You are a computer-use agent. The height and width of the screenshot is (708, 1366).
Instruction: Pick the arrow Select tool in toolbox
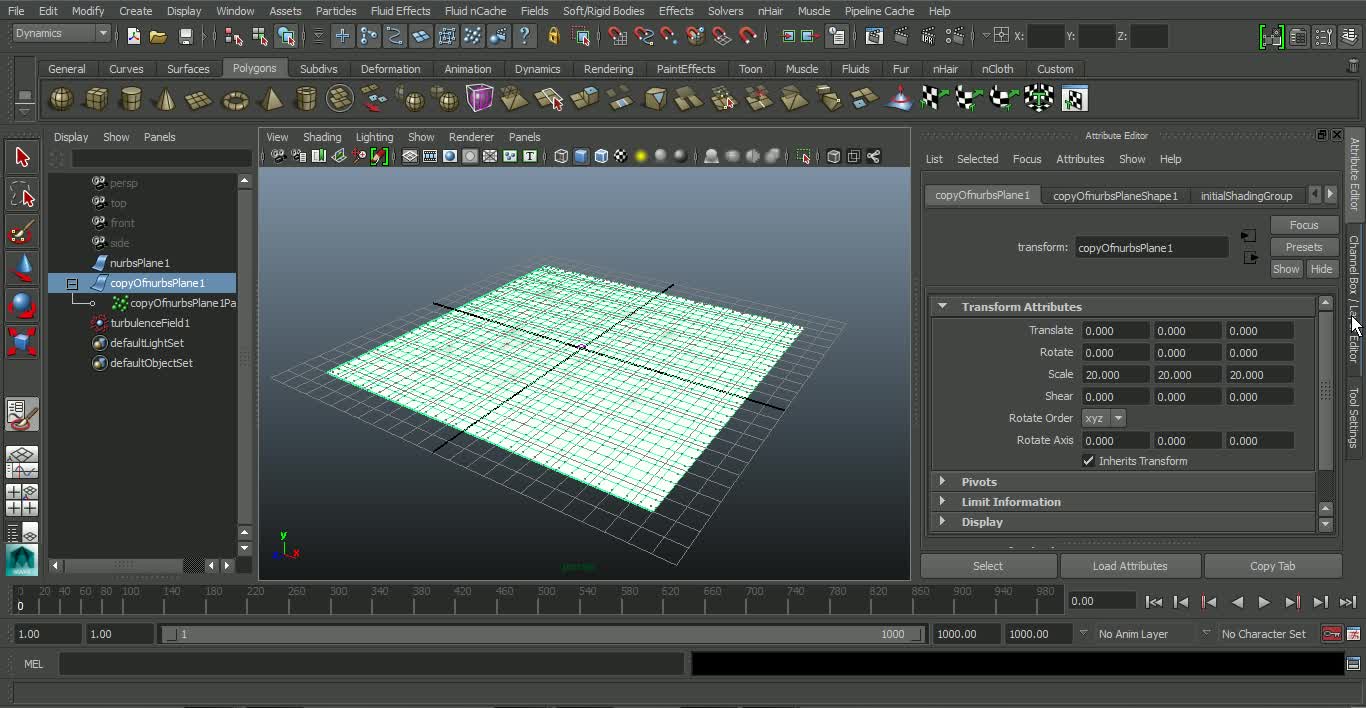22,157
